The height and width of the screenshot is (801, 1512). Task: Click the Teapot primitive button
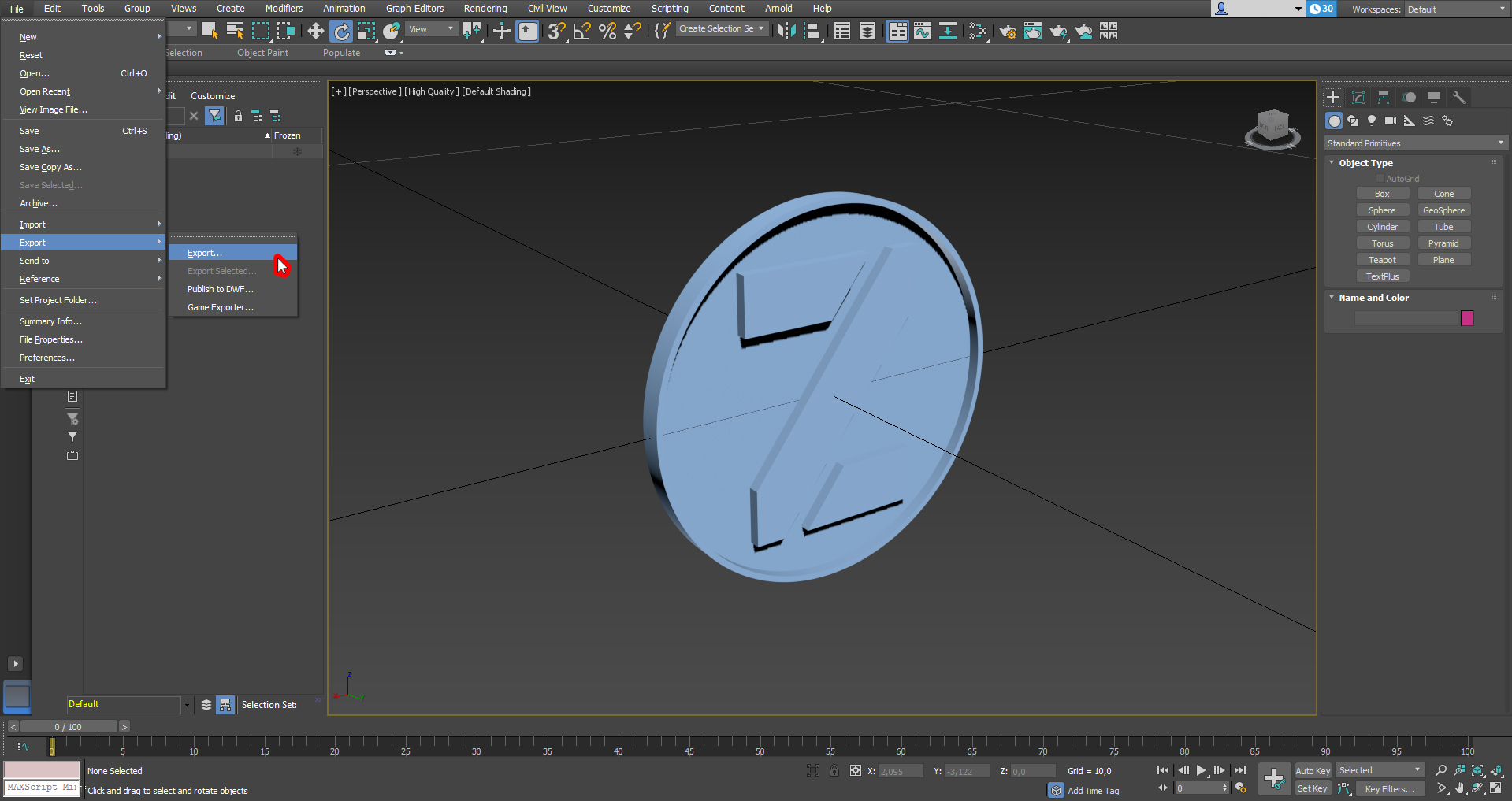(1382, 260)
